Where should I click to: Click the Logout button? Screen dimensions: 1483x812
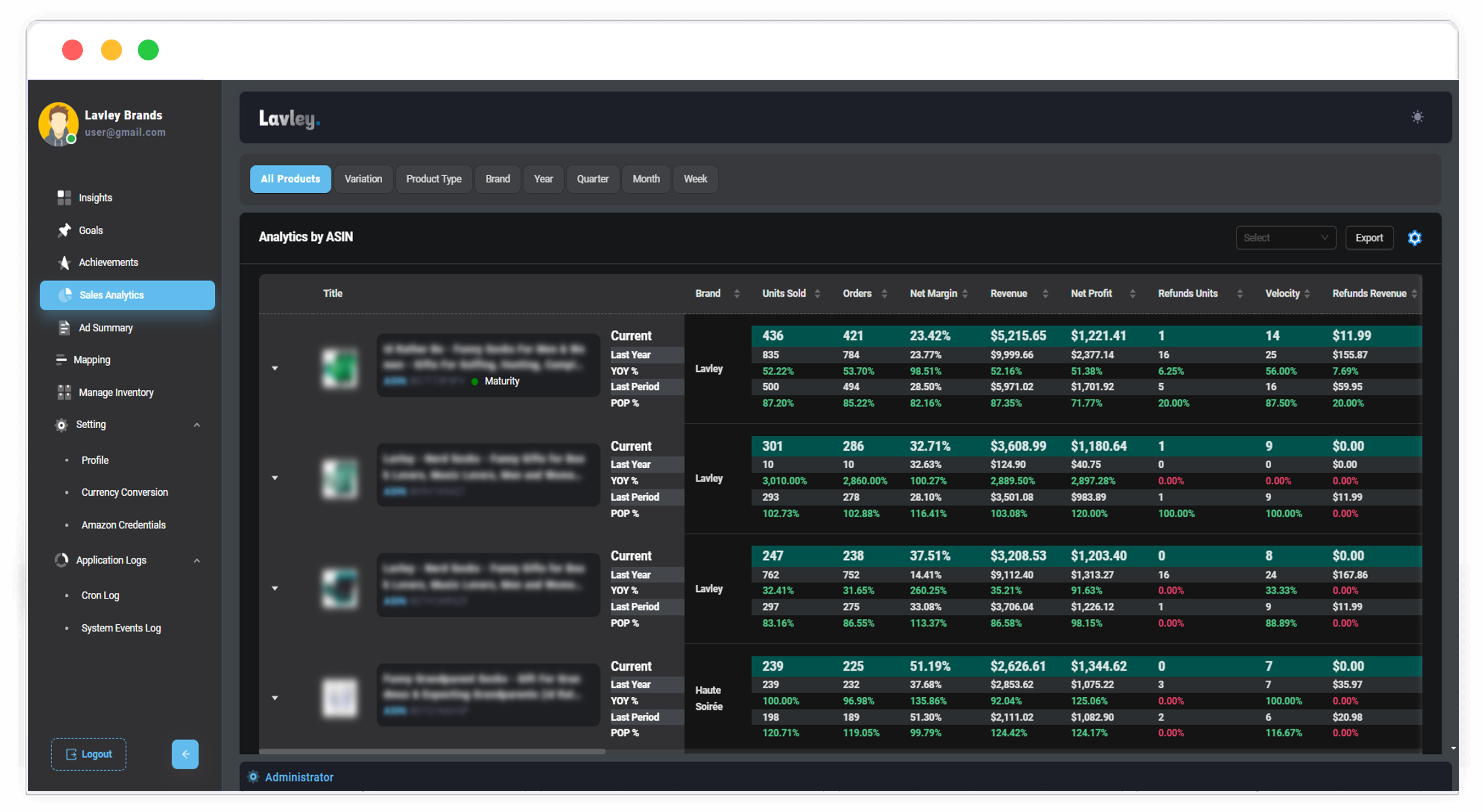pyautogui.click(x=88, y=753)
